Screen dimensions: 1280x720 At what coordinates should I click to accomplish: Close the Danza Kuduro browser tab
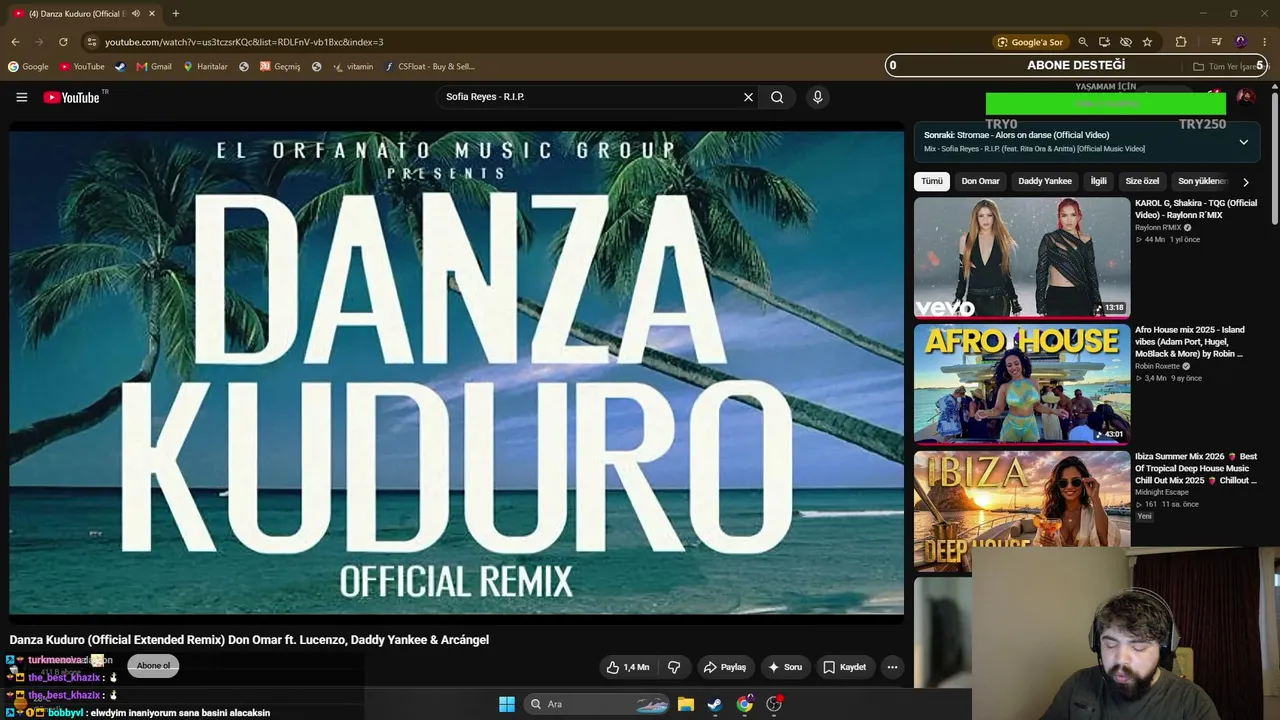152,14
